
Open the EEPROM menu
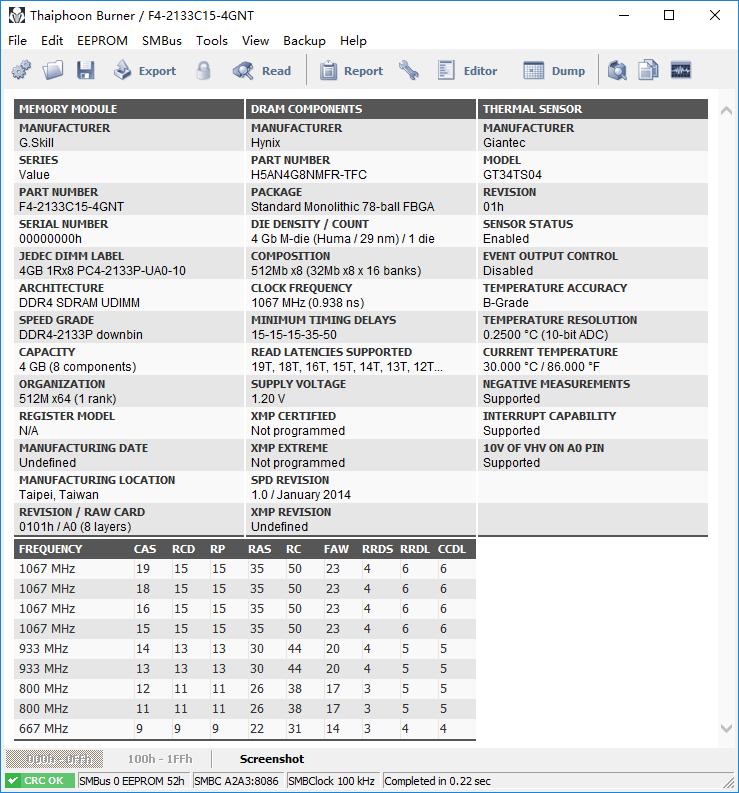point(102,40)
